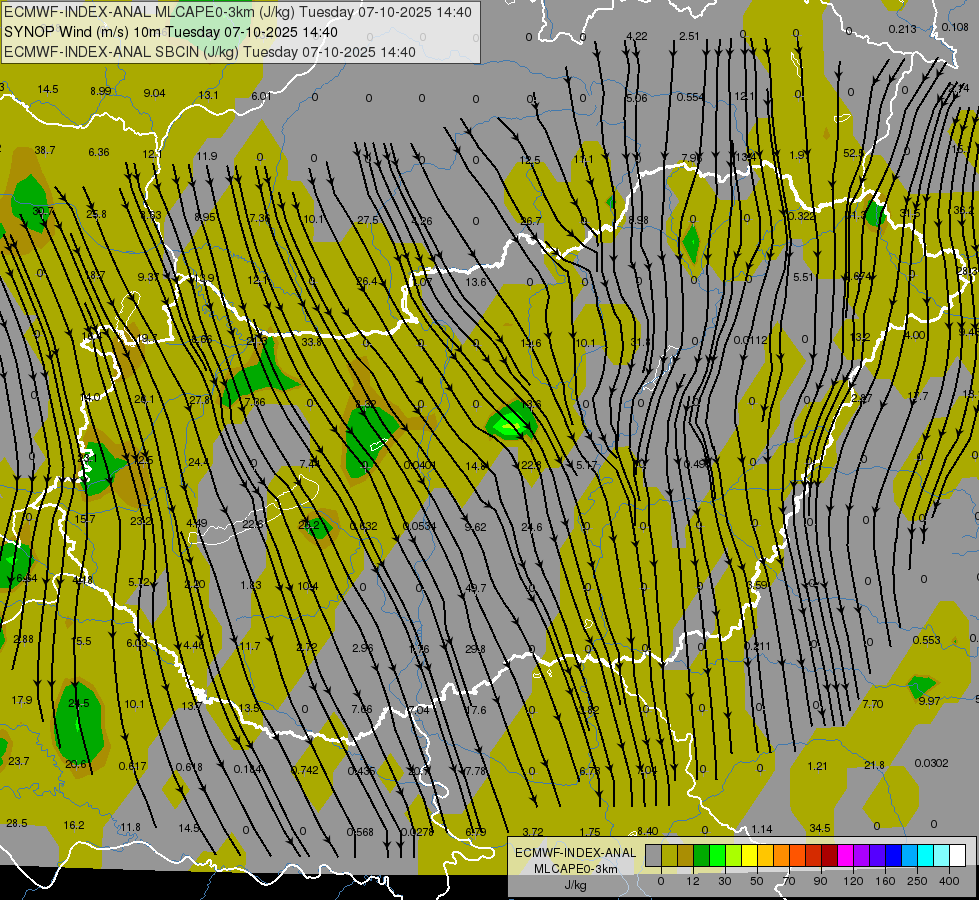Click the gray swatch at legend start
The width and height of the screenshot is (979, 900).
click(652, 855)
